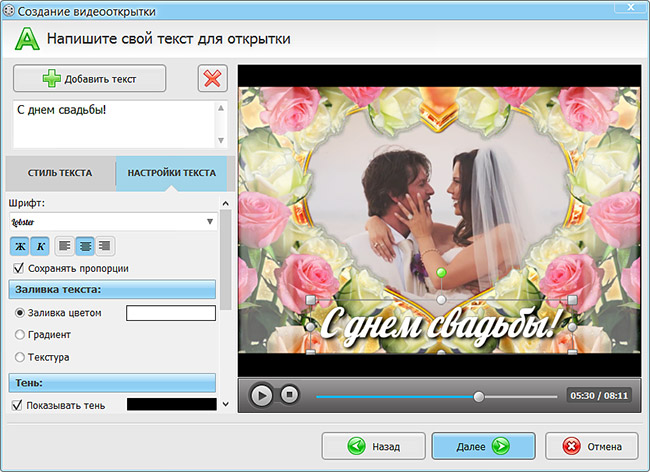Viewport: 650px width, 472px height.
Task: Click the playback progress slider knob
Action: coord(478,397)
